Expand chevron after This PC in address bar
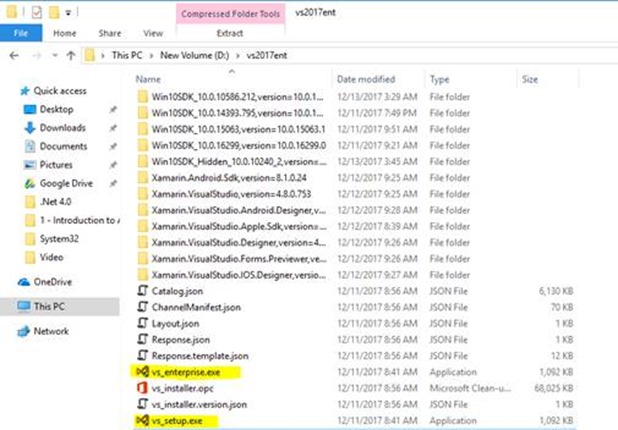This screenshot has height=430, width=618. point(151,56)
